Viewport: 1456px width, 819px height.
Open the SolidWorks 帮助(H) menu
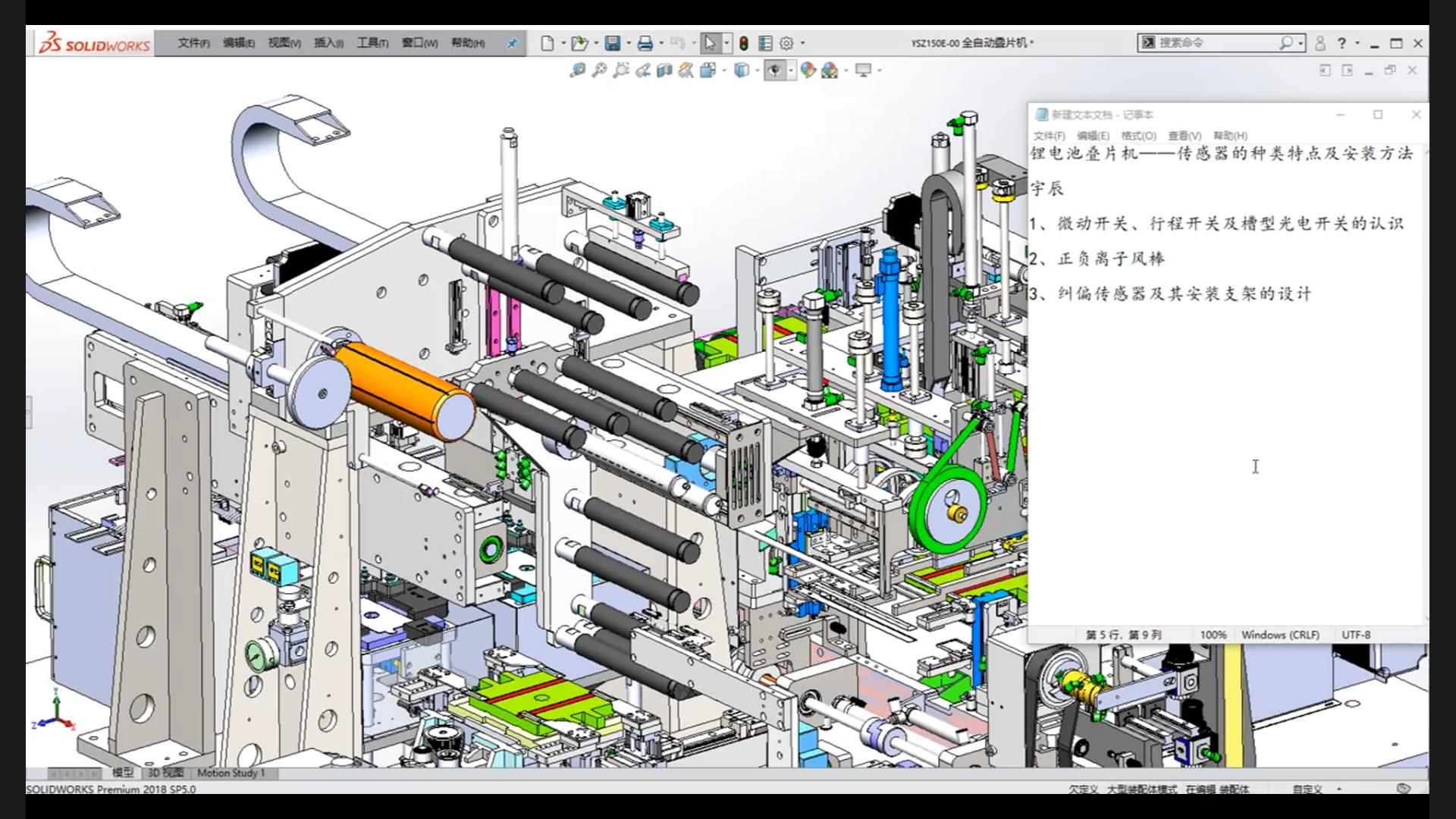468,43
